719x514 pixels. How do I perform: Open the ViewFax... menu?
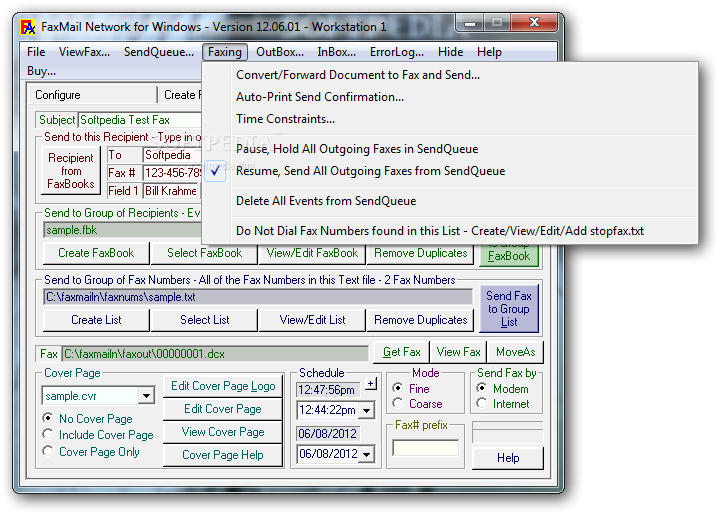(84, 52)
